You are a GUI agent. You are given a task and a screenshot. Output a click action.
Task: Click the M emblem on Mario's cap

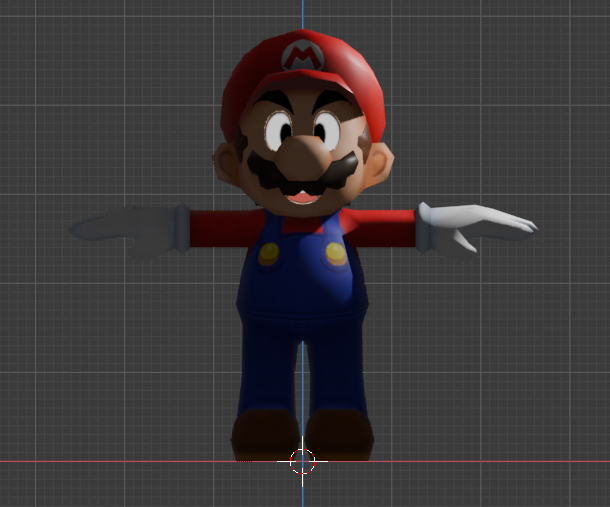point(303,57)
